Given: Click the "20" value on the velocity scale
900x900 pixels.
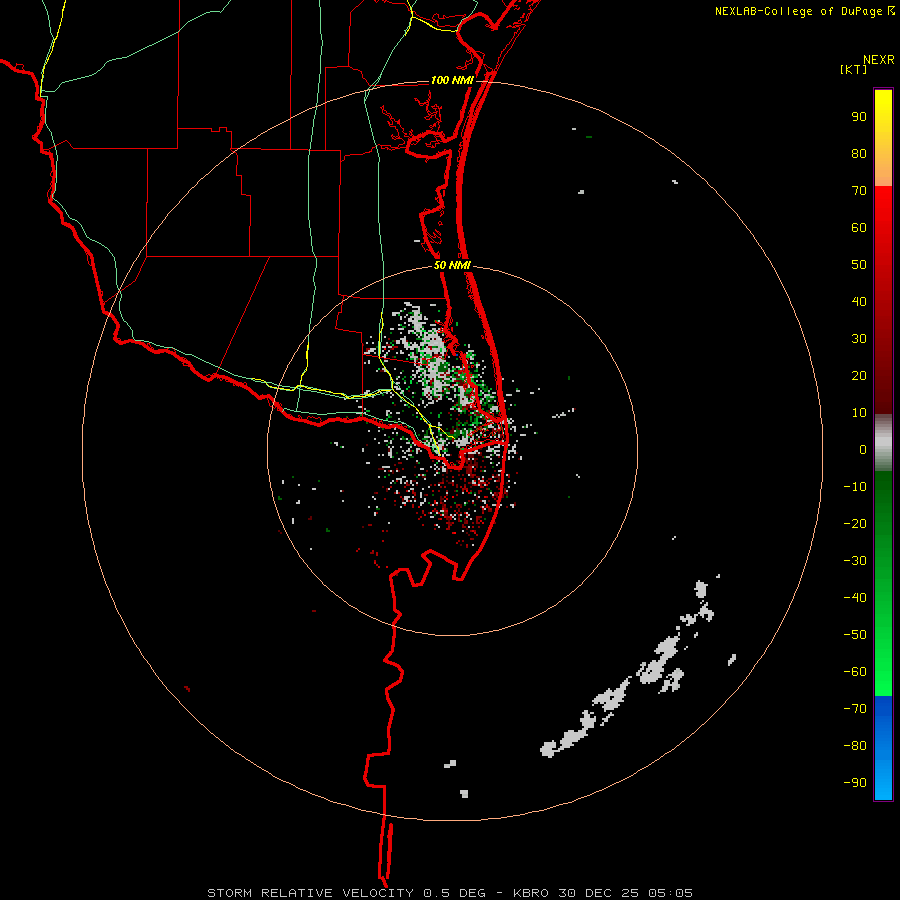Looking at the screenshot, I should click(x=859, y=375).
